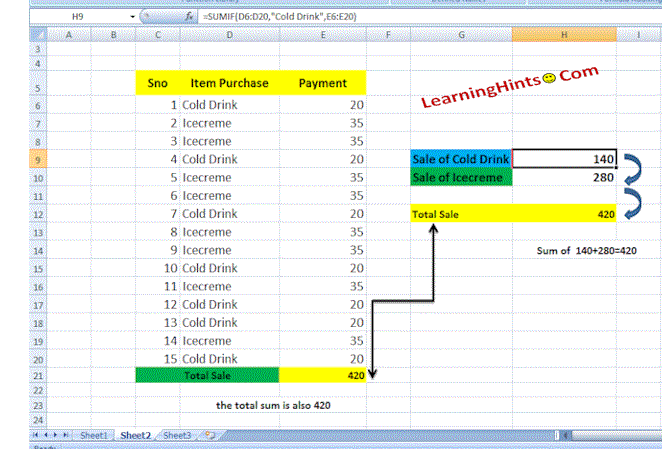Select payment 20 in row 18

[x=323, y=323]
